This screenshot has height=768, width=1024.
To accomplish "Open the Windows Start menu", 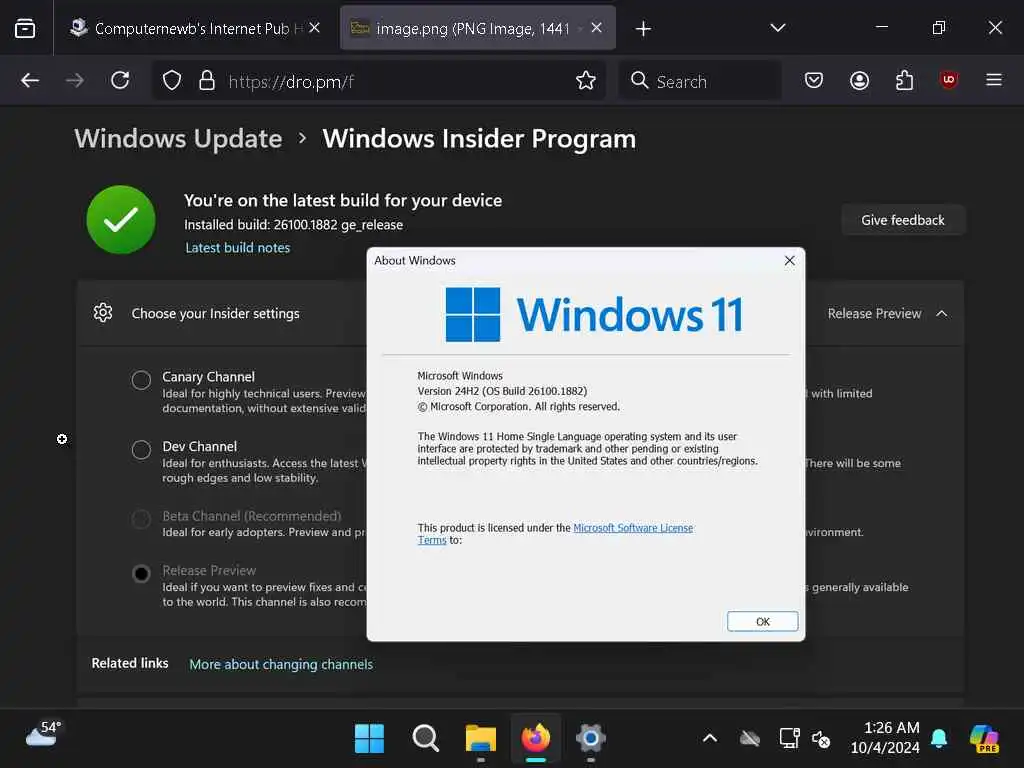I will (x=369, y=738).
